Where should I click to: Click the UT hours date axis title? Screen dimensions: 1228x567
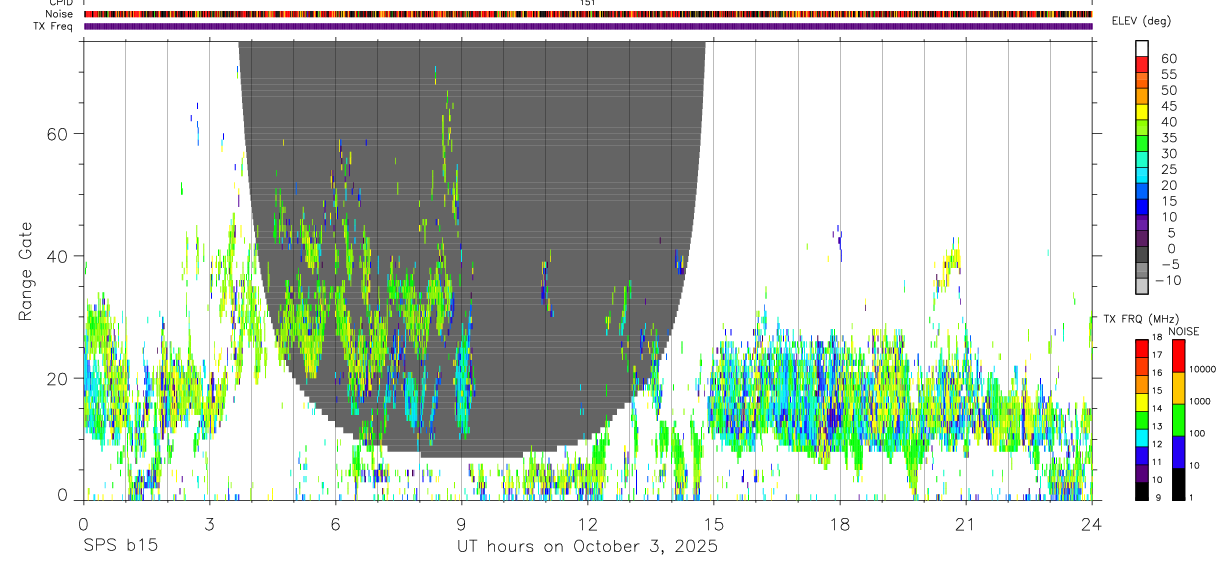(587, 547)
